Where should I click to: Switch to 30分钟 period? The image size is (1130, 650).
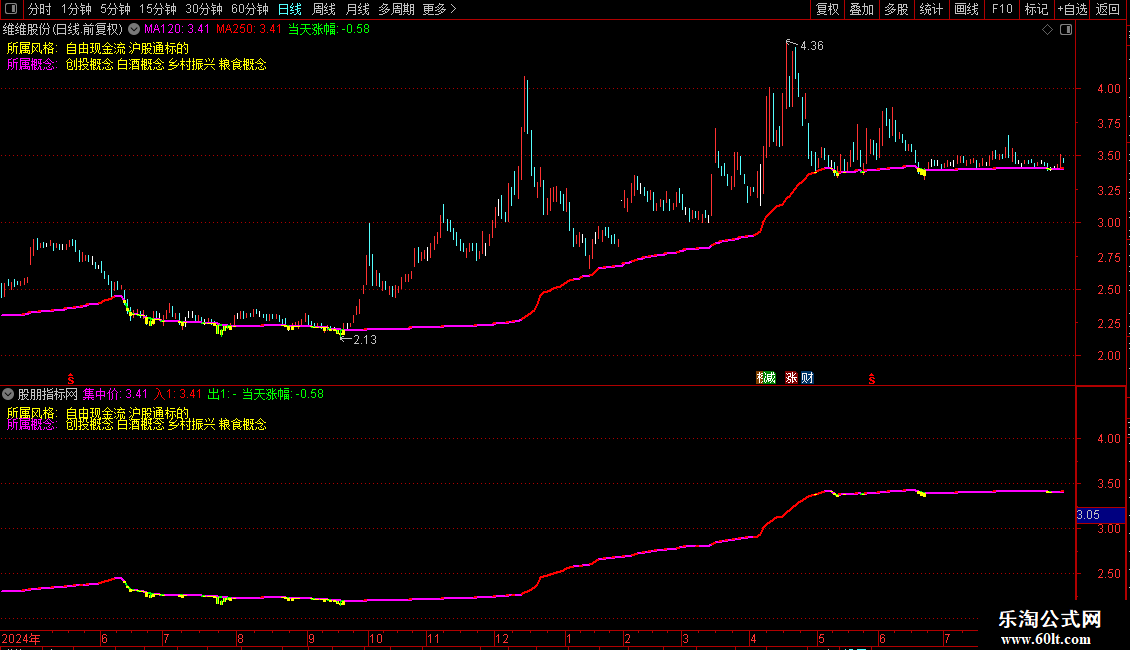click(x=204, y=9)
